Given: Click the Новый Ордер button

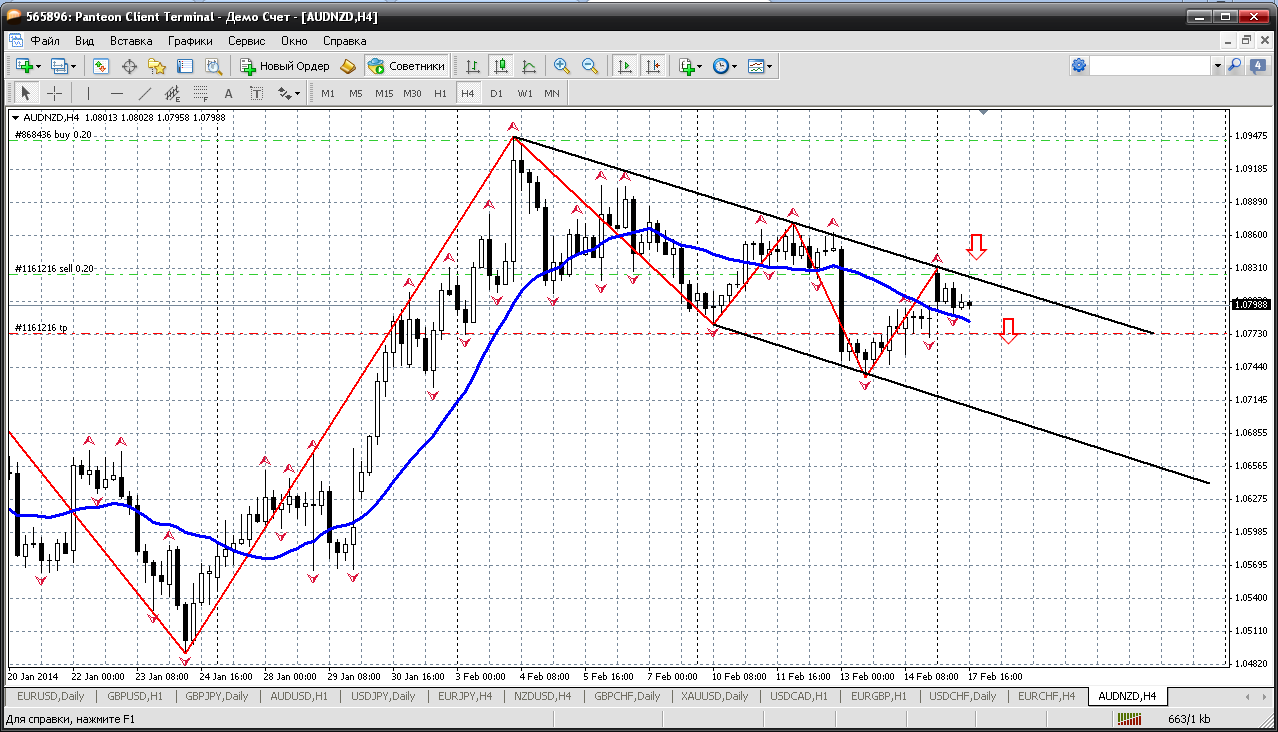Looking at the screenshot, I should coord(285,66).
